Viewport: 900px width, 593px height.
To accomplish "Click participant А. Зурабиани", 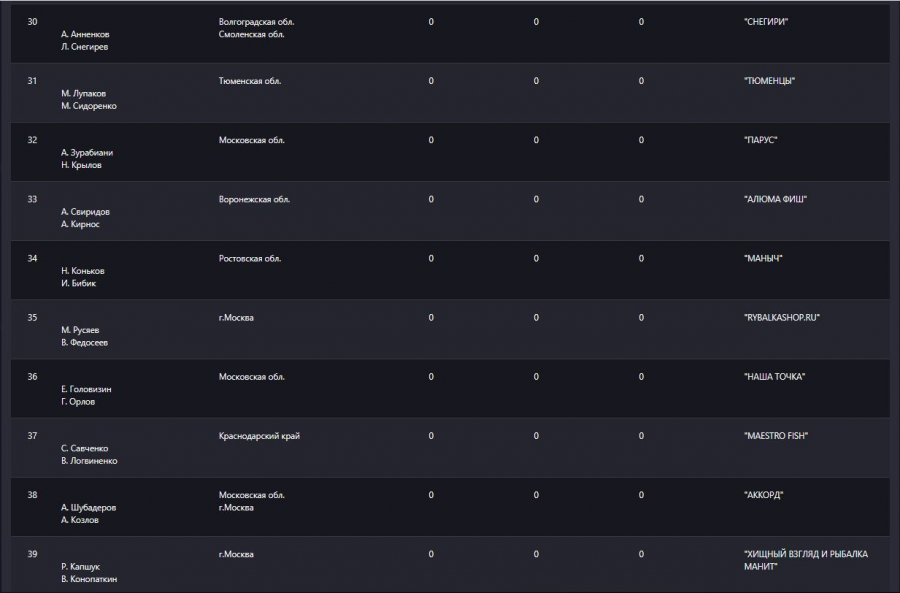I will (x=87, y=153).
